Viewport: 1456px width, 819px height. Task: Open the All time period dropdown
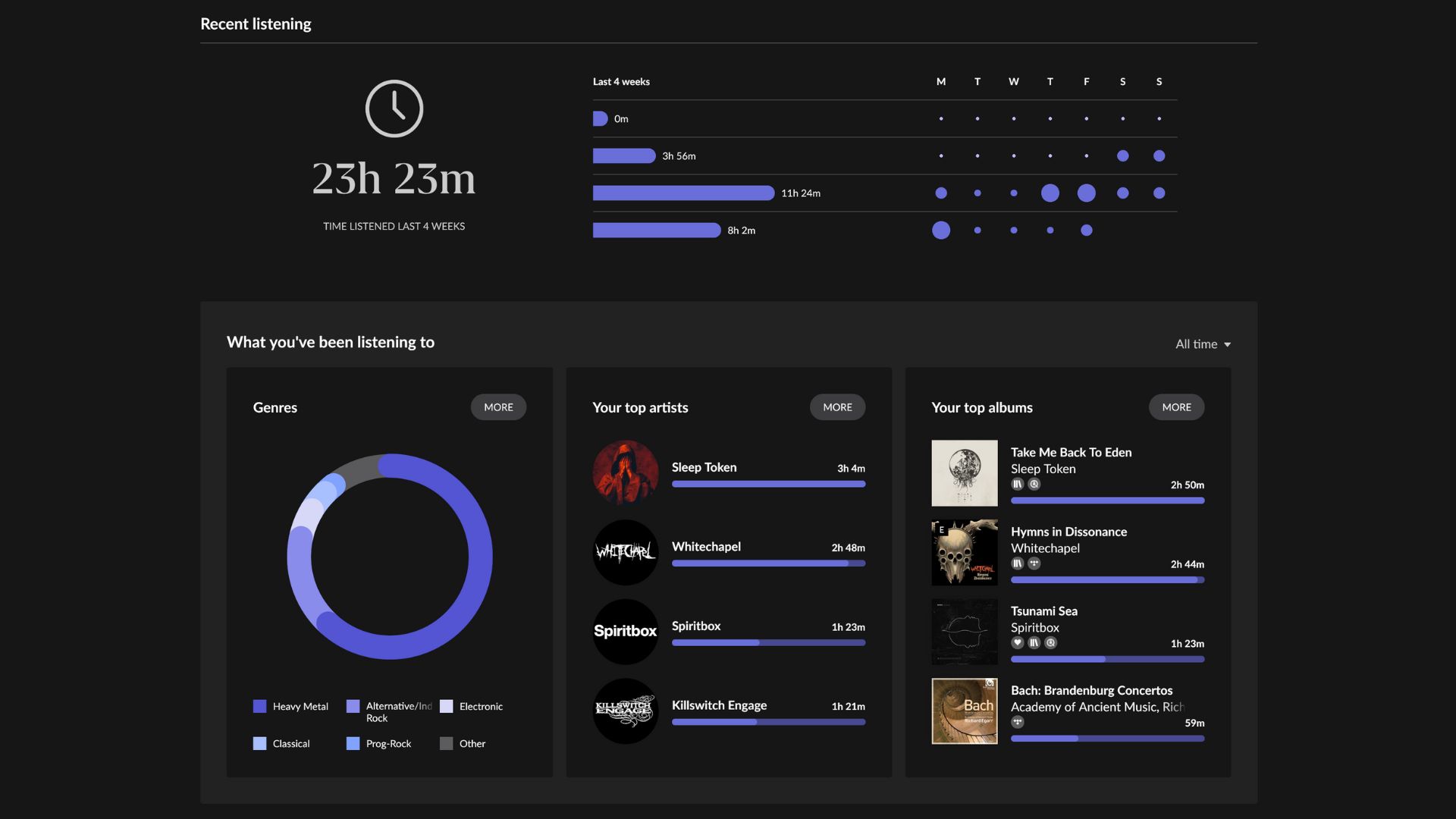[x=1203, y=344]
